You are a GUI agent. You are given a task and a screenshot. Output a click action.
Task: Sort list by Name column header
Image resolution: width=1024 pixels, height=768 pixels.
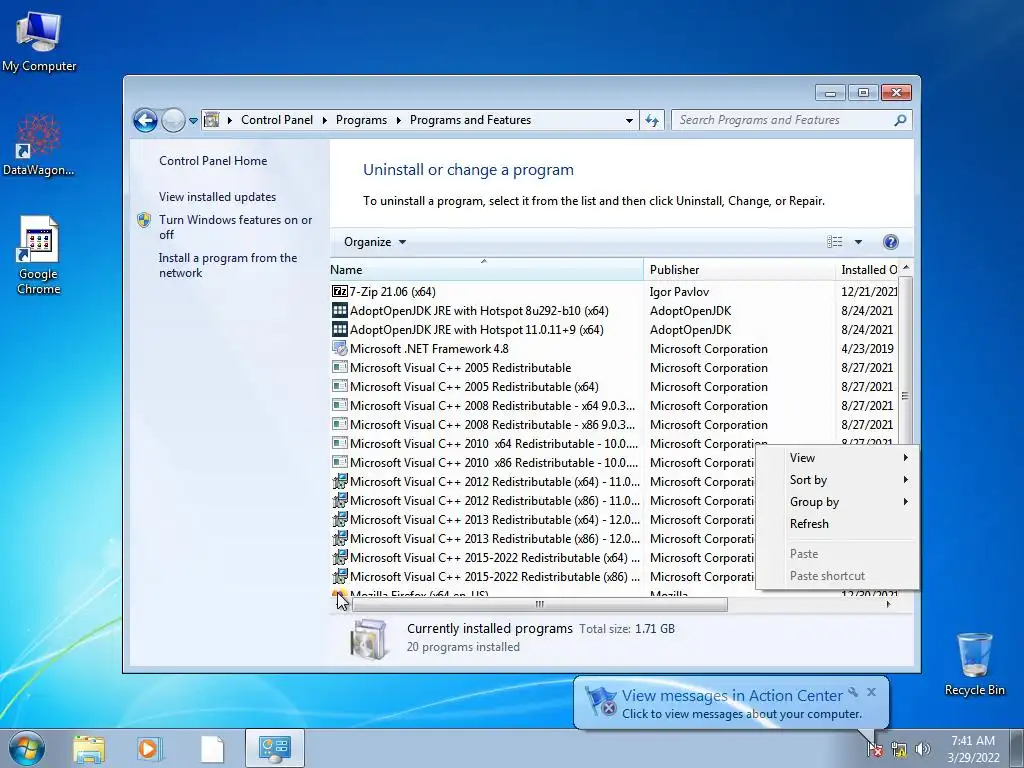[487, 270]
